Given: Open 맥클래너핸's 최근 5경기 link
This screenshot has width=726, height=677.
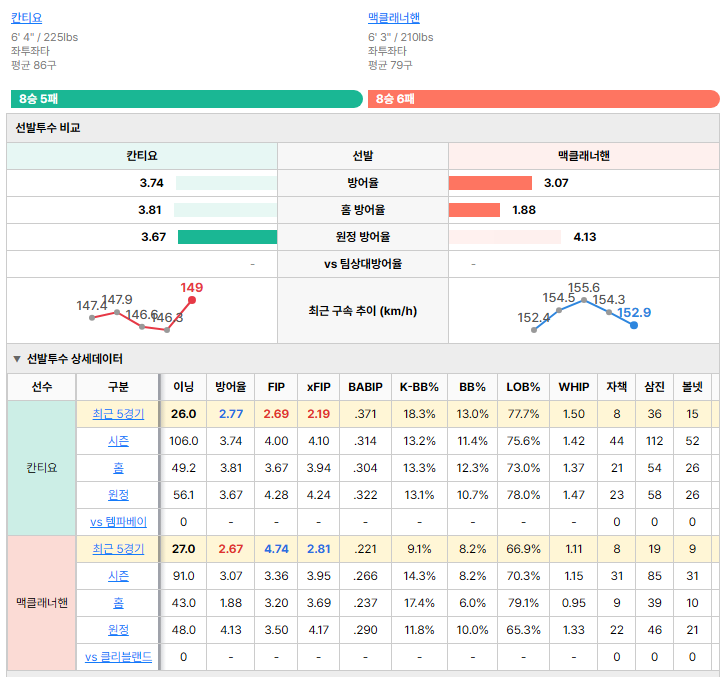Looking at the screenshot, I should (x=118, y=549).
